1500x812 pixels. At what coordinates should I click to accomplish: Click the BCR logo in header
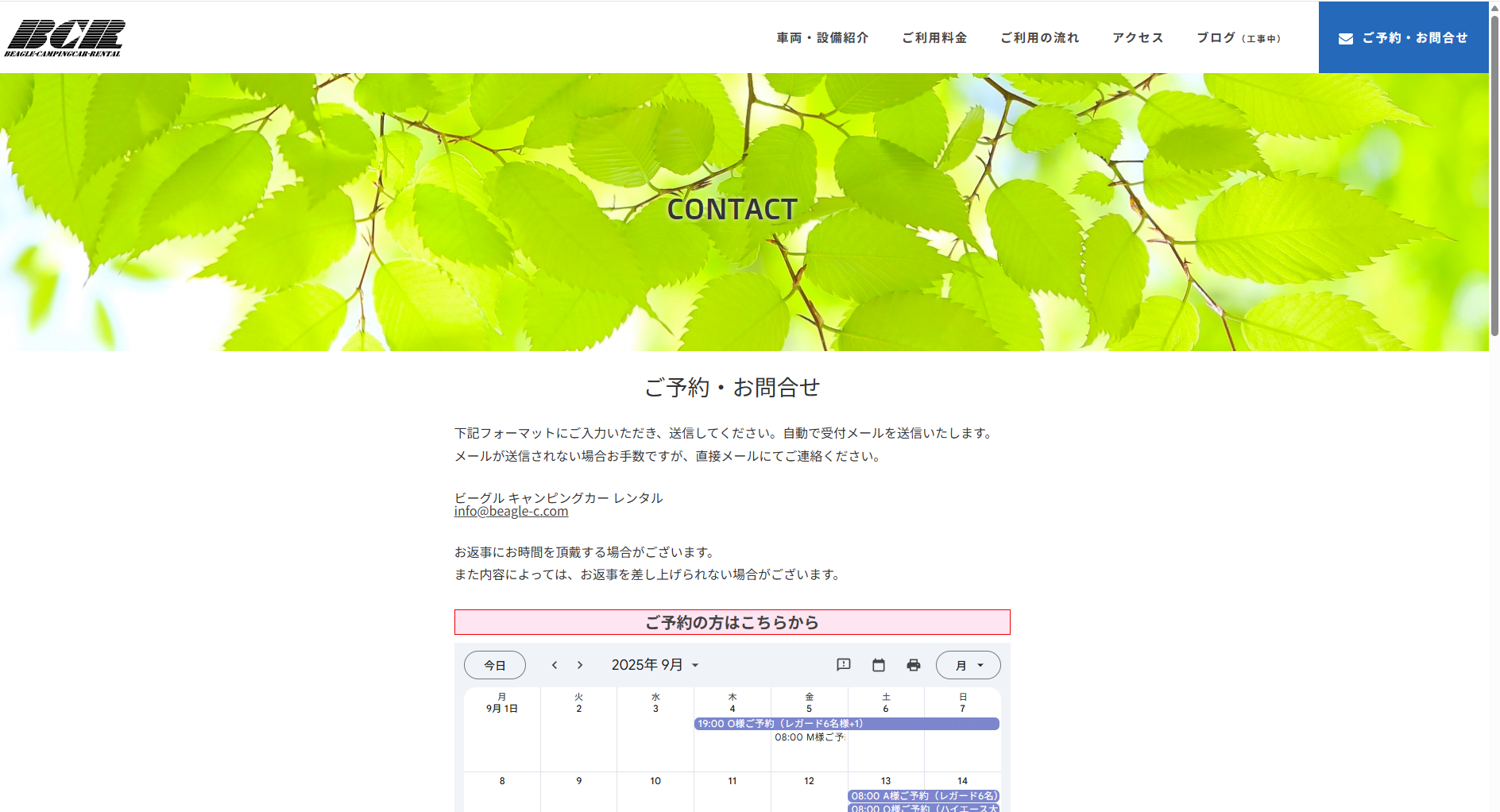click(x=64, y=37)
